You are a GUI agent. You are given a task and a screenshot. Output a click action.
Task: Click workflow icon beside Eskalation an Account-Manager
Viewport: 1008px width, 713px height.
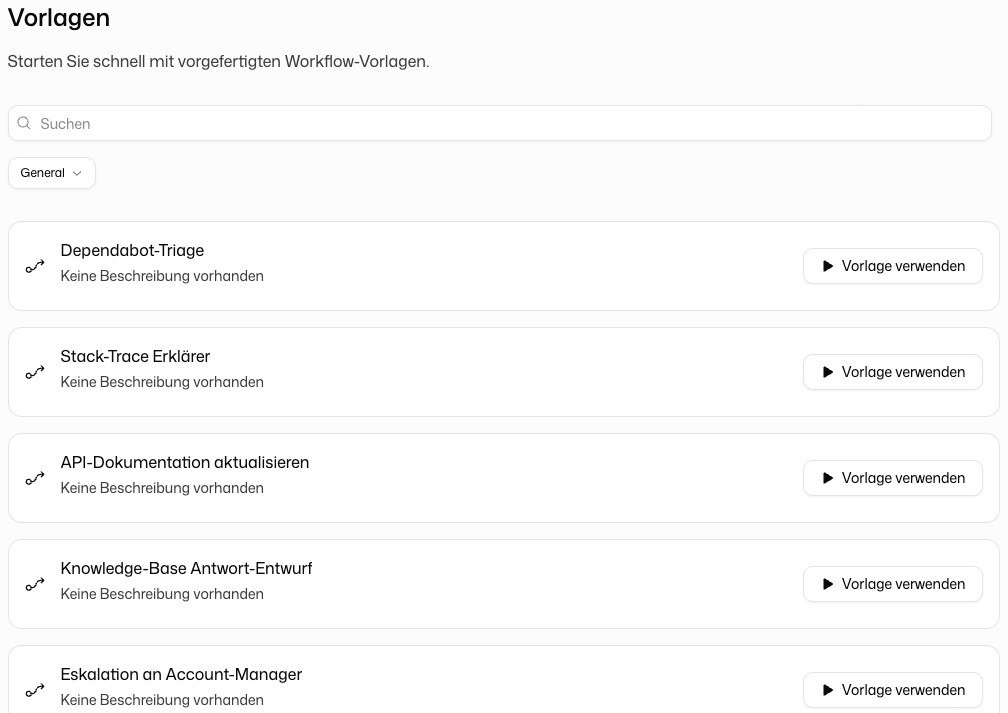pyautogui.click(x=35, y=690)
